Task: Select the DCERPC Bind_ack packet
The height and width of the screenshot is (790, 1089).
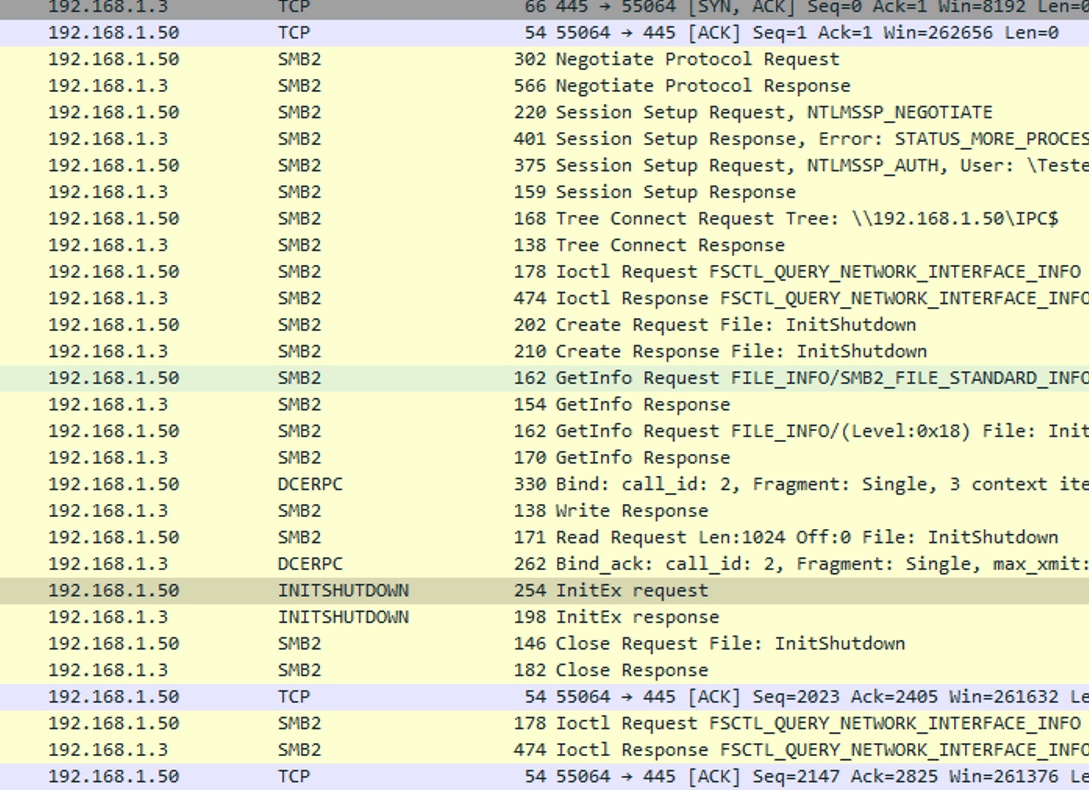Action: [544, 563]
